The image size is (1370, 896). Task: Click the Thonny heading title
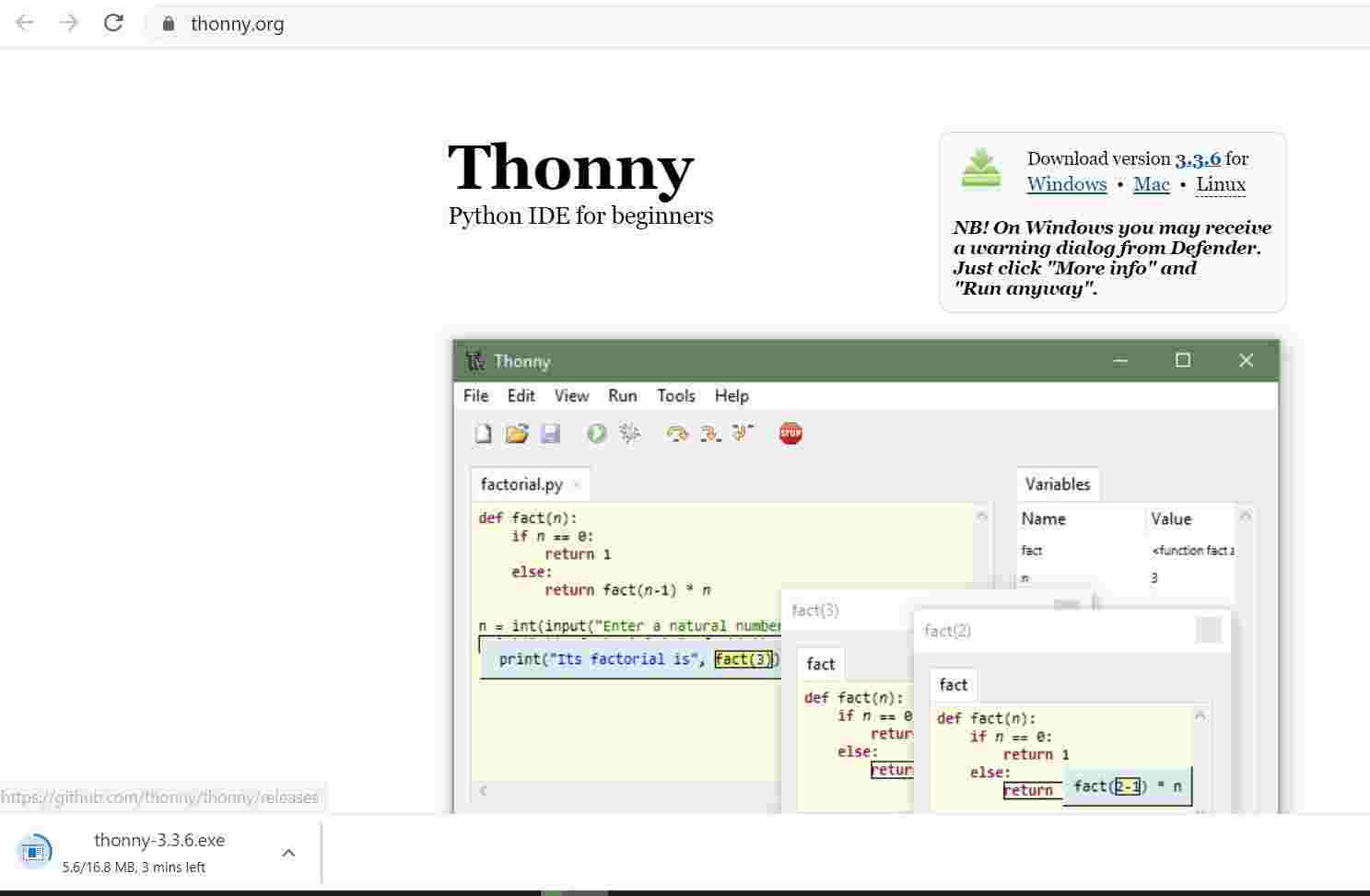tap(570, 168)
